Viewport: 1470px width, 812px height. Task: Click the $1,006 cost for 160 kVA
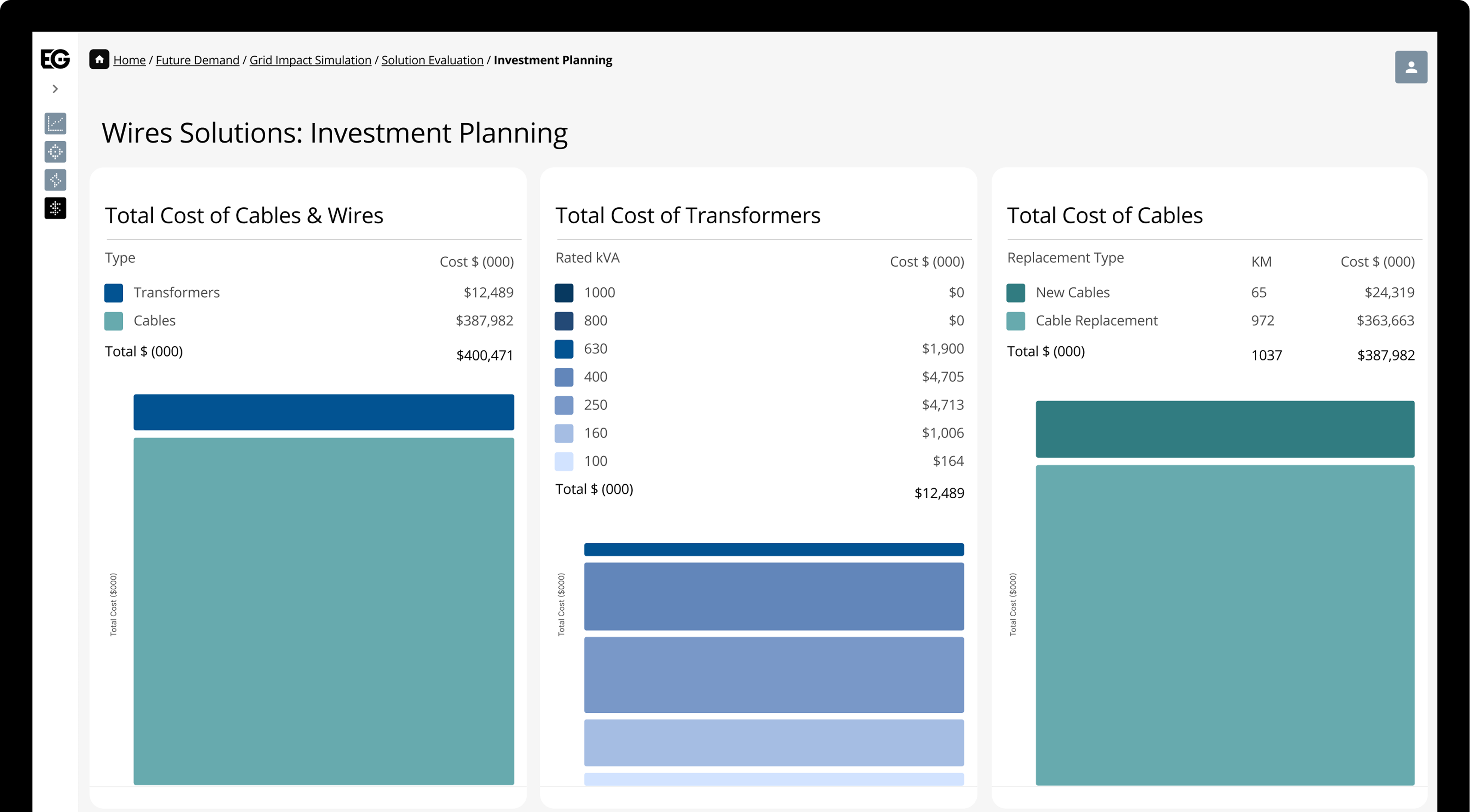943,433
